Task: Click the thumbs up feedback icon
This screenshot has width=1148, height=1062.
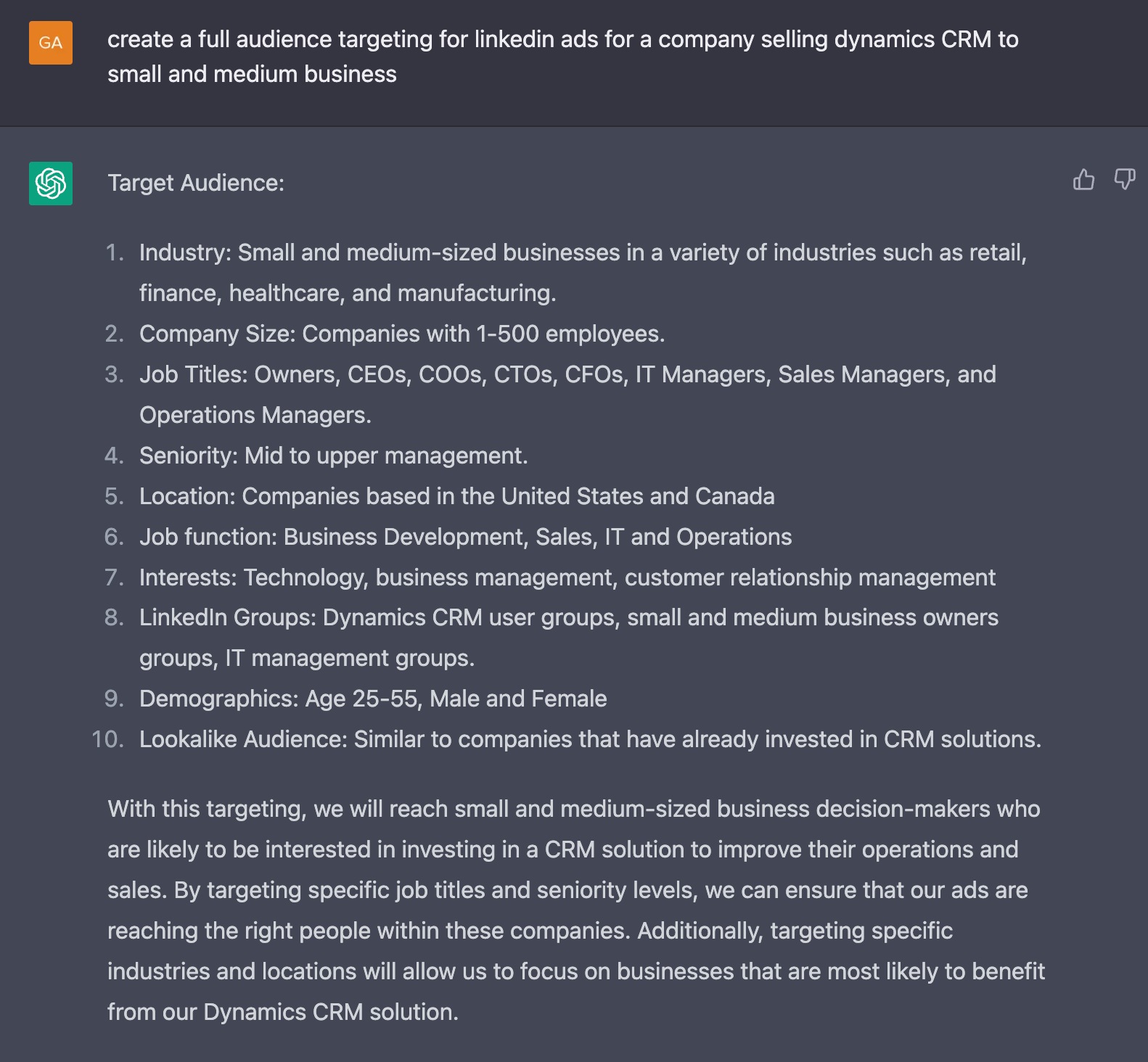Action: click(1083, 179)
